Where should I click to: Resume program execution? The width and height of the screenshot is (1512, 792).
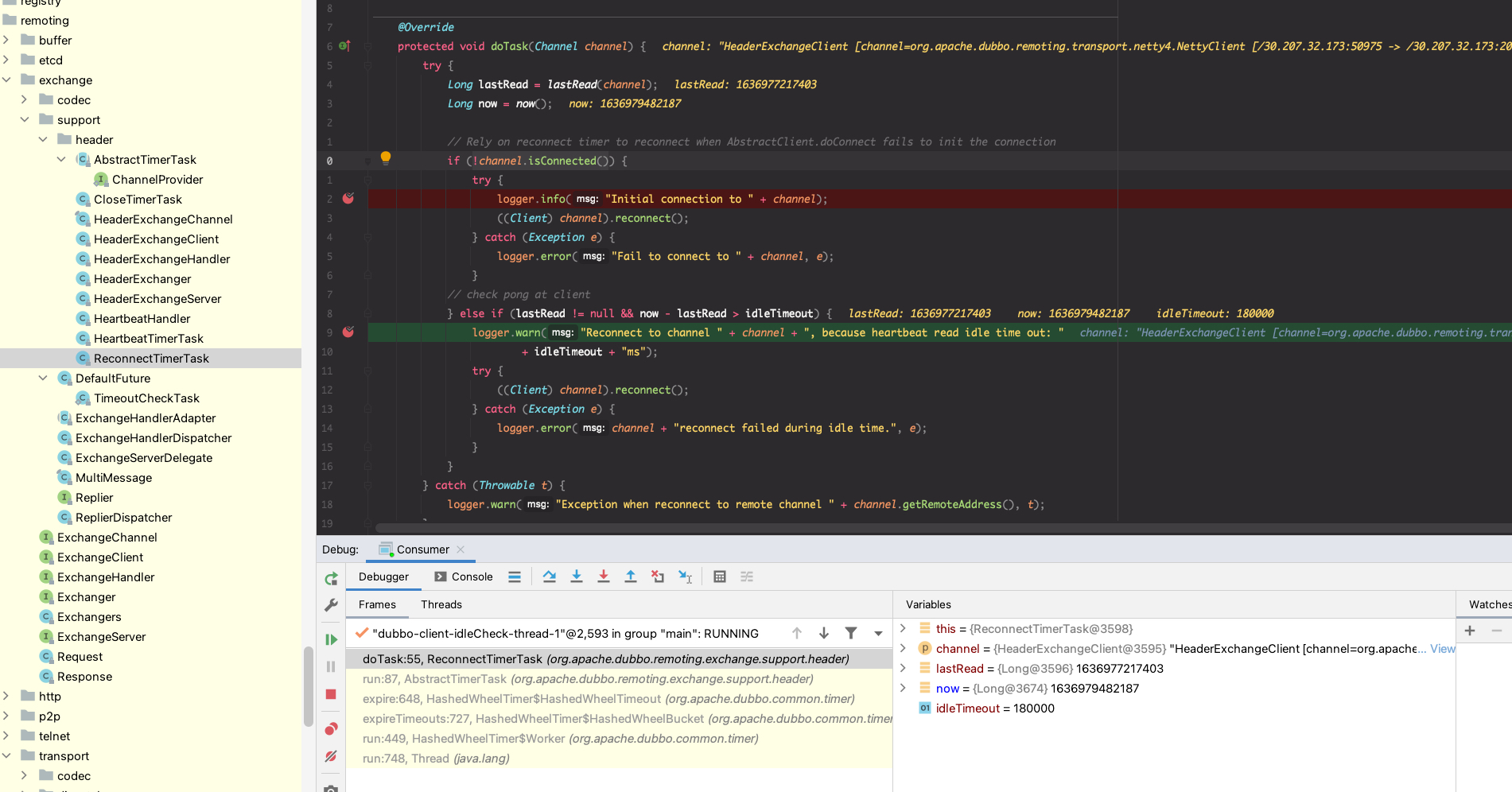331,639
